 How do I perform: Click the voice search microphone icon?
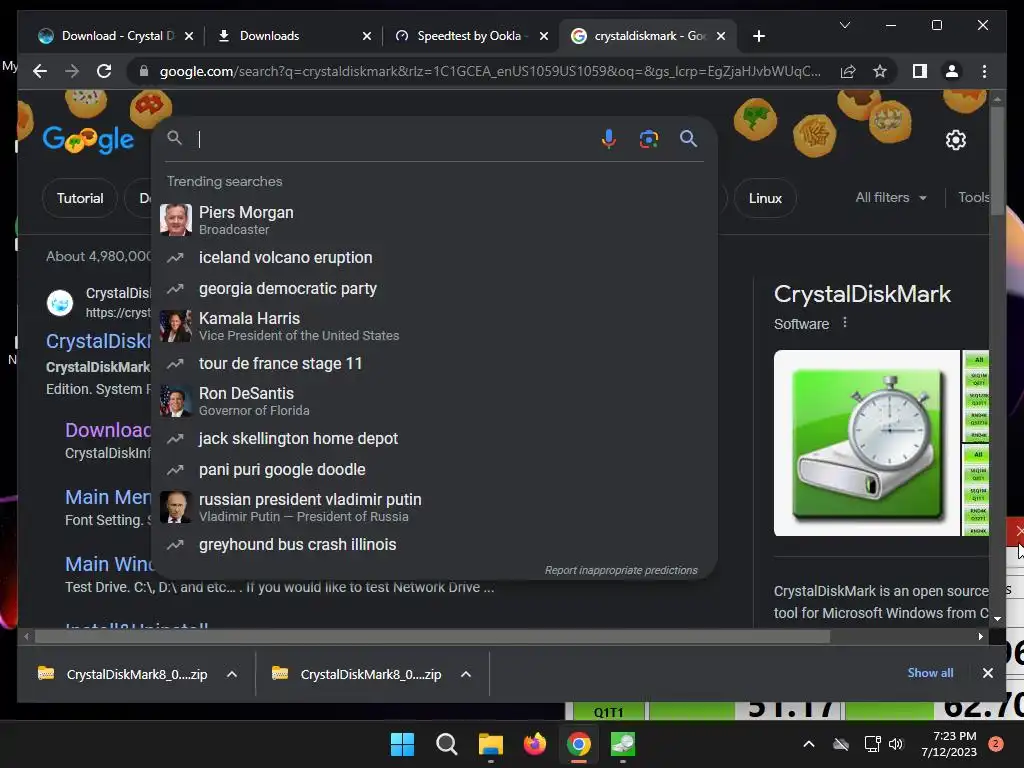[608, 138]
